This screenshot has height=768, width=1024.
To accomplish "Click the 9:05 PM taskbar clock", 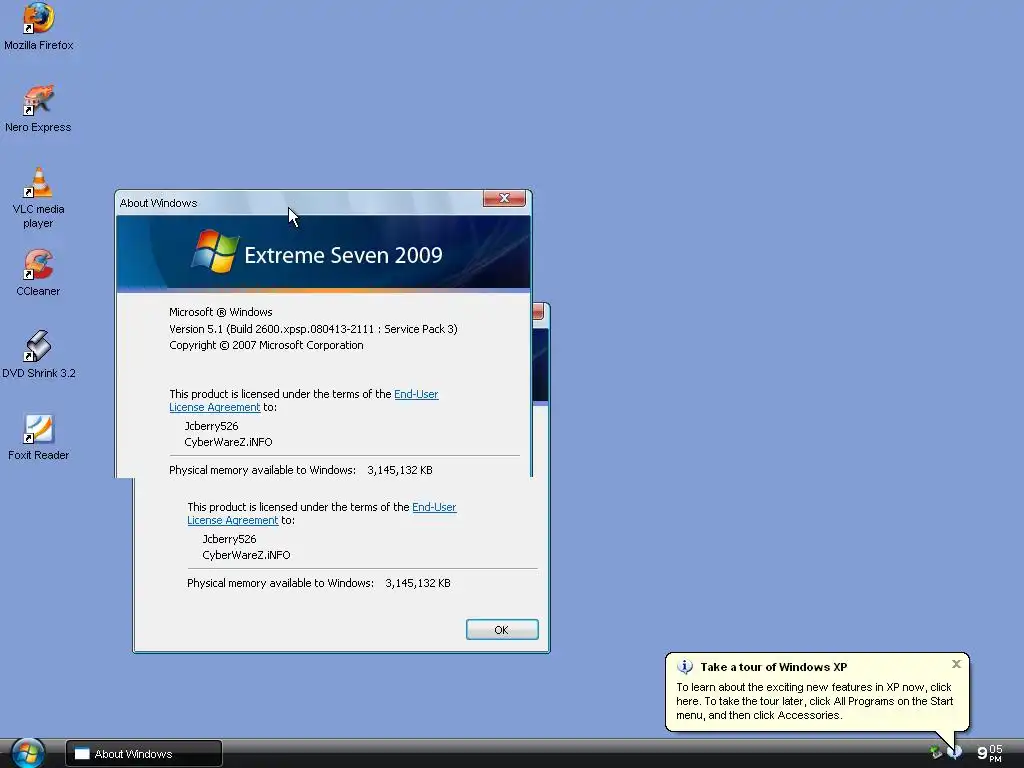I will tap(989, 753).
